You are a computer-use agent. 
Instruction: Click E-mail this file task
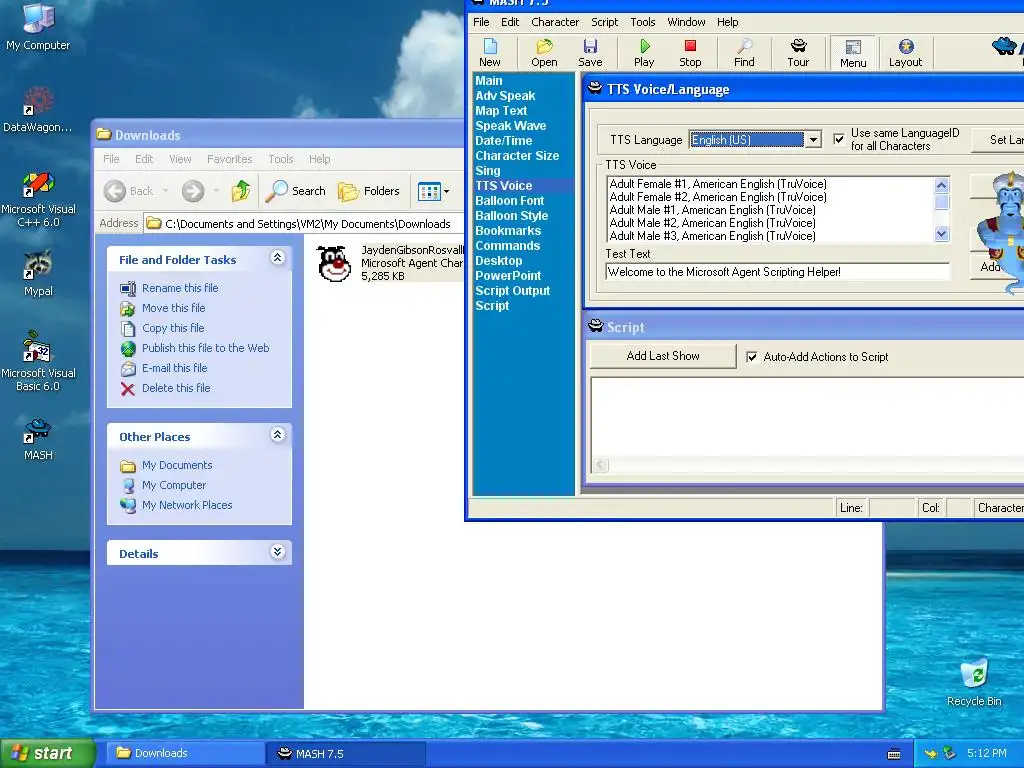point(174,368)
